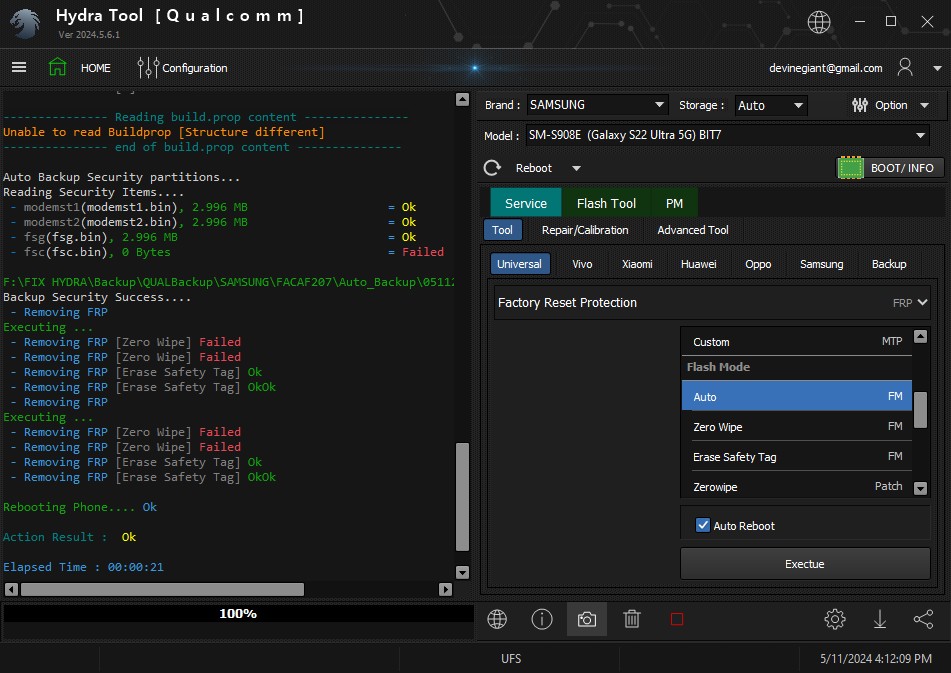Open the Reboot options dropdown arrow
The height and width of the screenshot is (673, 951).
(x=576, y=168)
